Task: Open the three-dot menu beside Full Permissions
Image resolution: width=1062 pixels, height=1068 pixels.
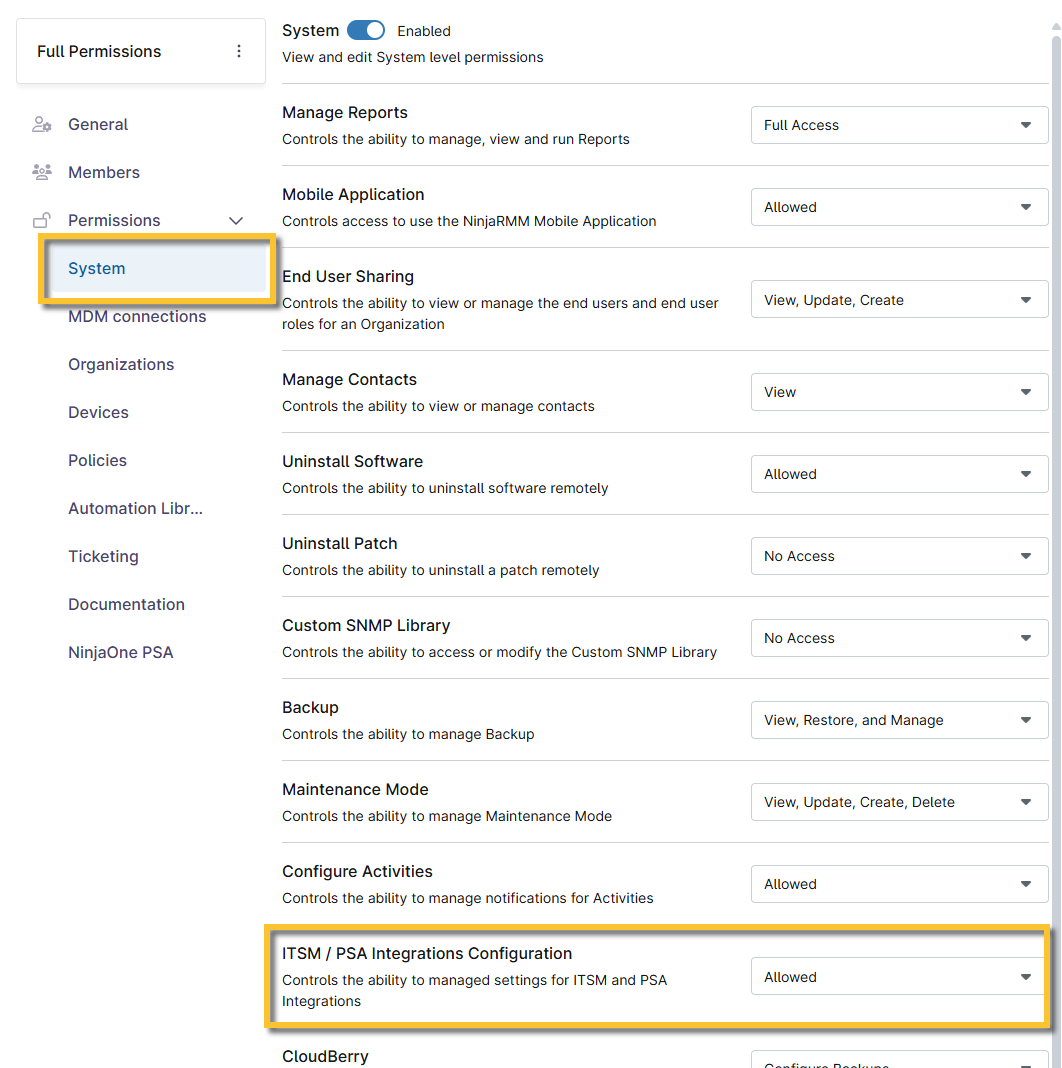Action: click(x=239, y=51)
